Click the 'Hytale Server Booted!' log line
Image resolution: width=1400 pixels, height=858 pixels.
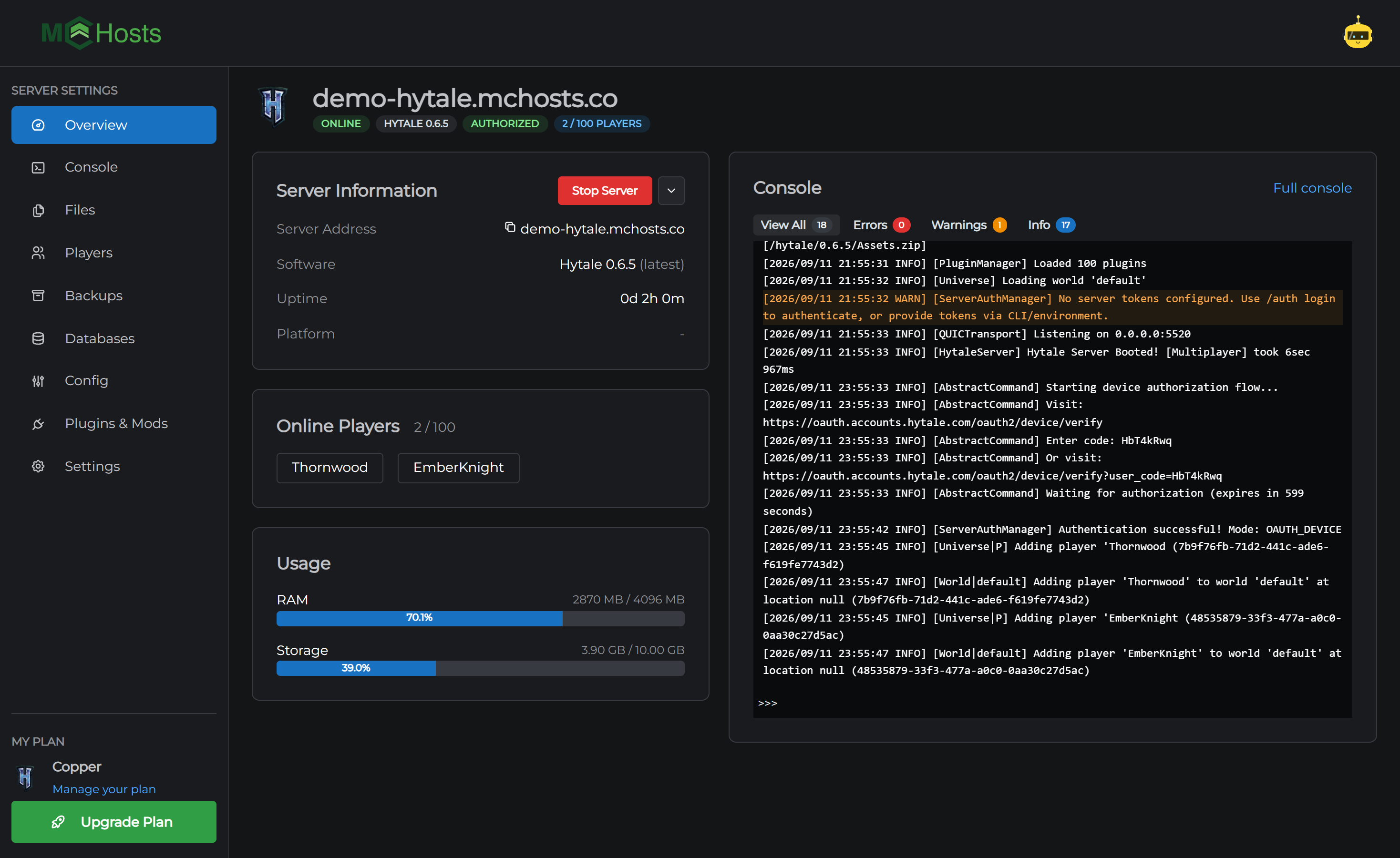coord(1036,360)
